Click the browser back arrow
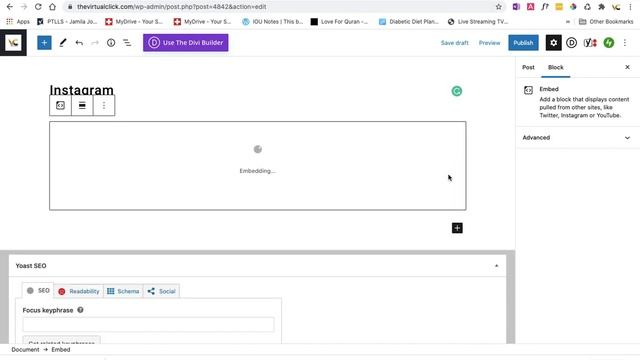 click(9, 7)
